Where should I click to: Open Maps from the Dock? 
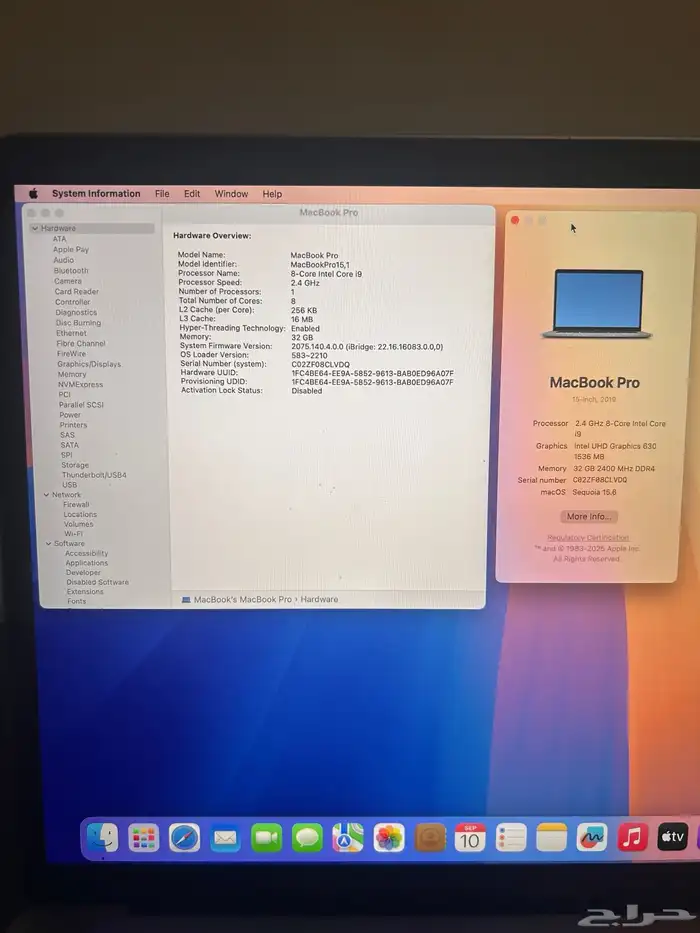(x=348, y=838)
